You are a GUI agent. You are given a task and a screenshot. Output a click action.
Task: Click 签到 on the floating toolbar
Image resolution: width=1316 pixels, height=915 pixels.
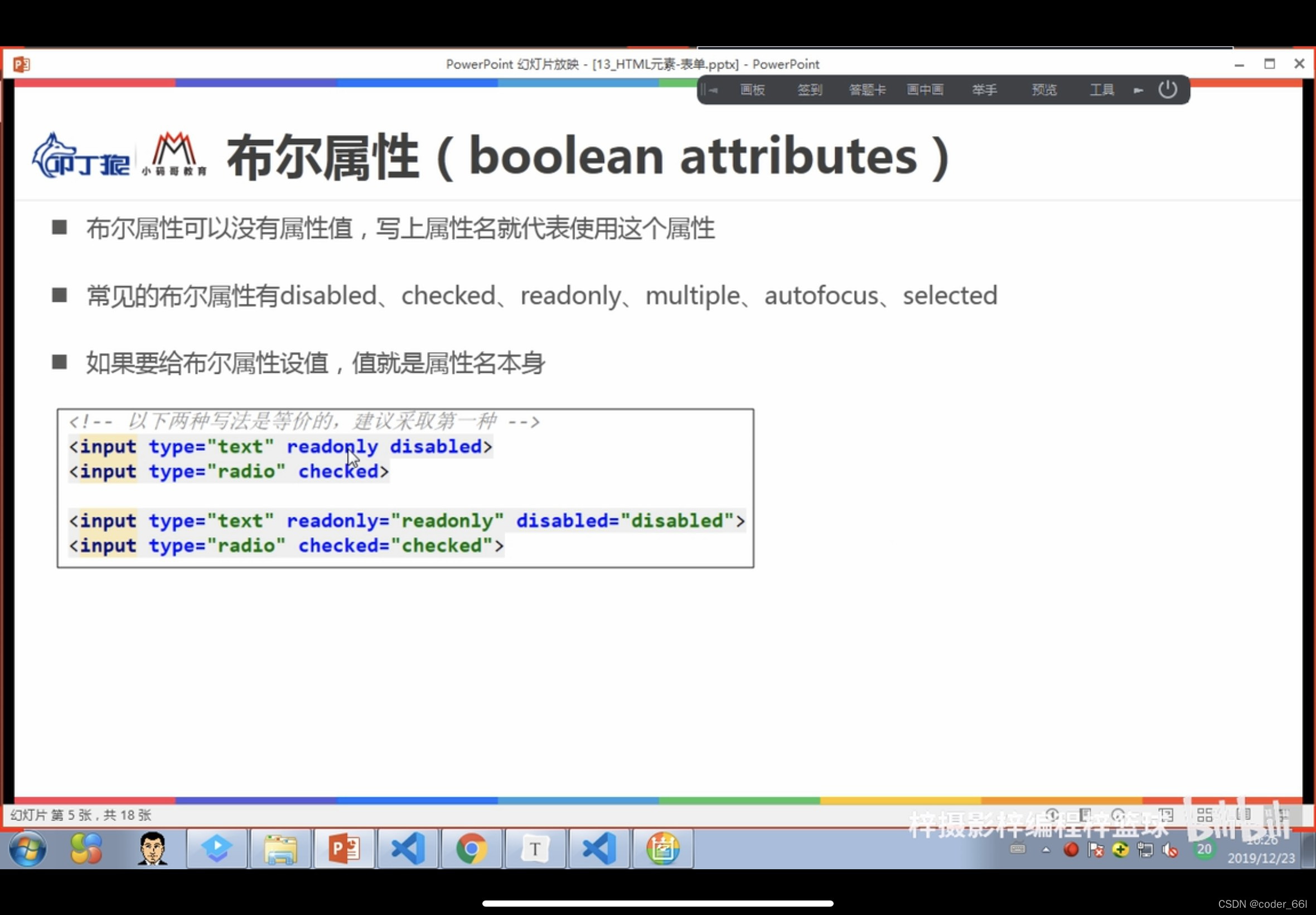(809, 90)
